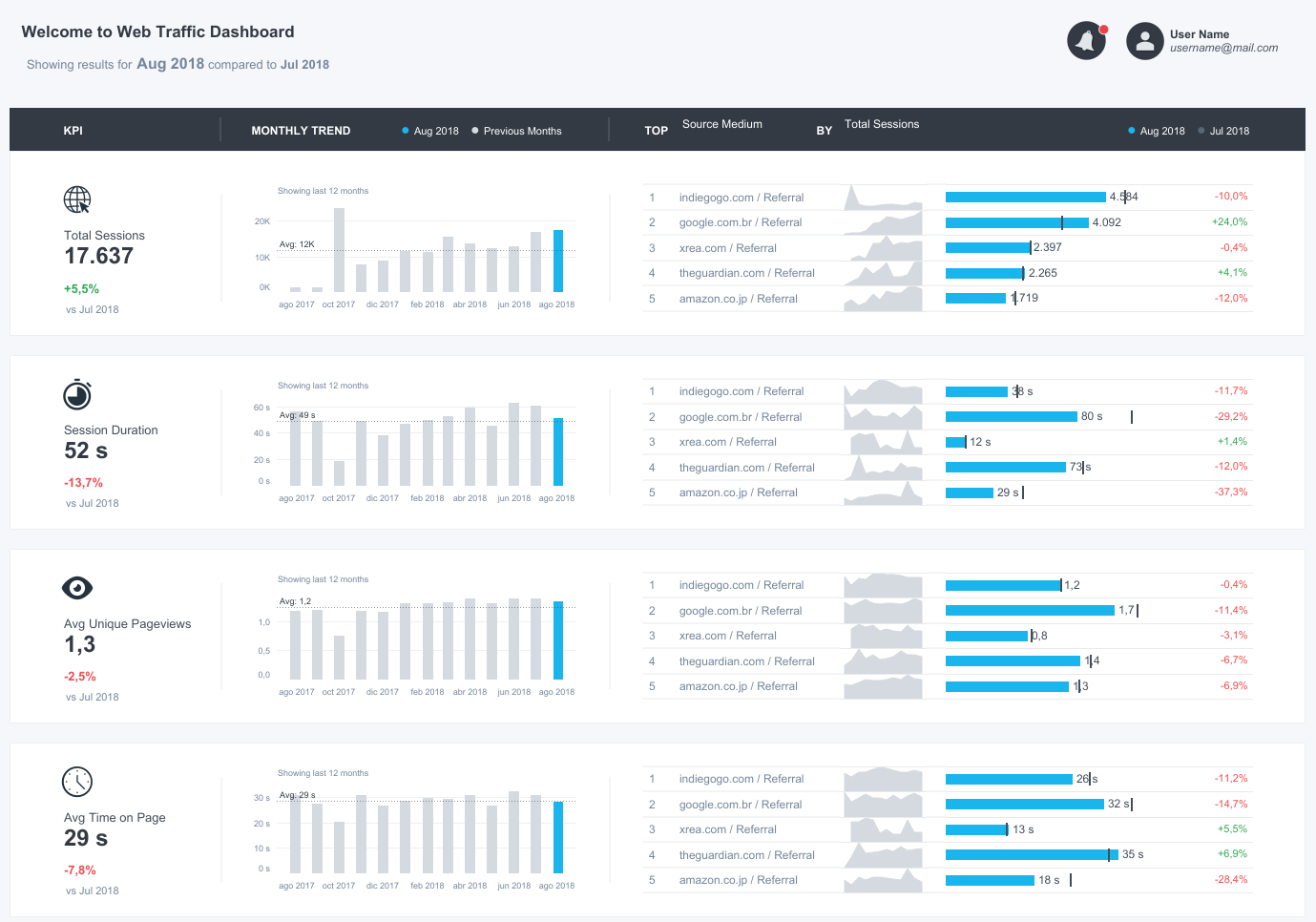Select the KPI header section

point(73,131)
